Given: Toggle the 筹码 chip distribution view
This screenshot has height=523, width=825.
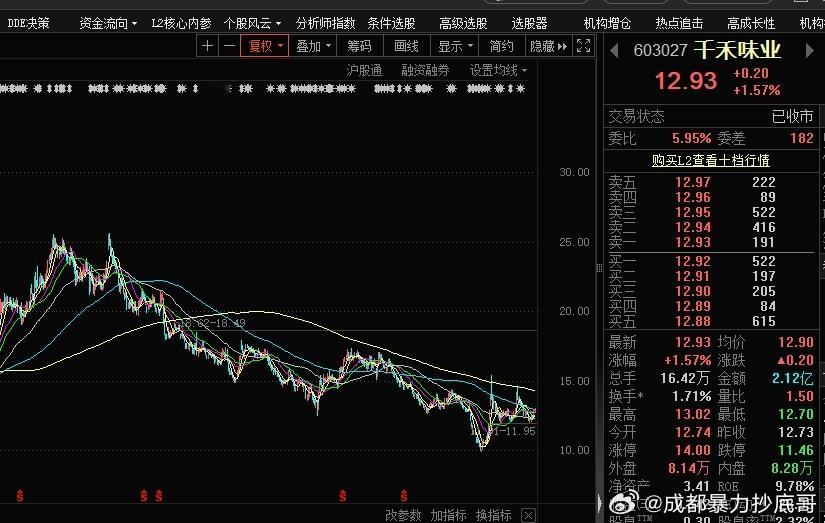Looking at the screenshot, I should click(360, 46).
